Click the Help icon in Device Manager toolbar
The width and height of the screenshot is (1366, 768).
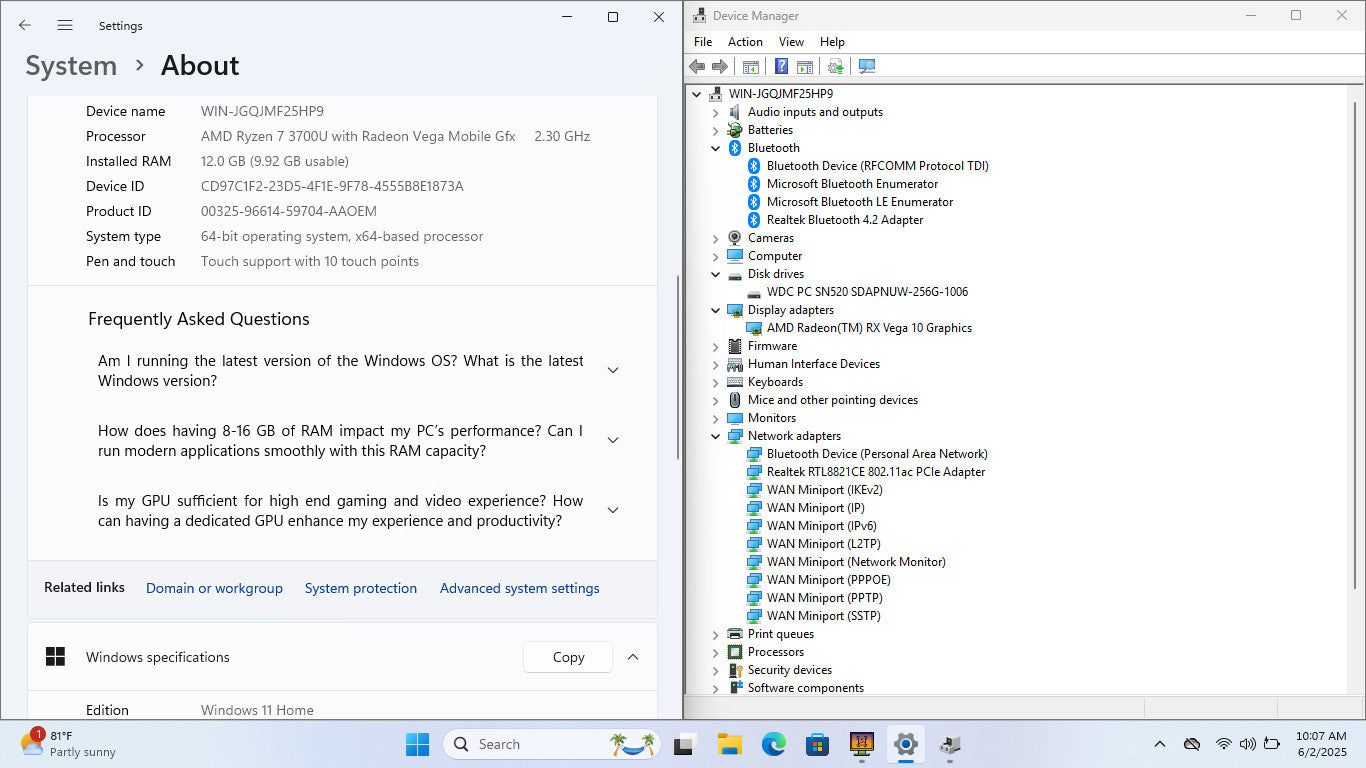[781, 66]
